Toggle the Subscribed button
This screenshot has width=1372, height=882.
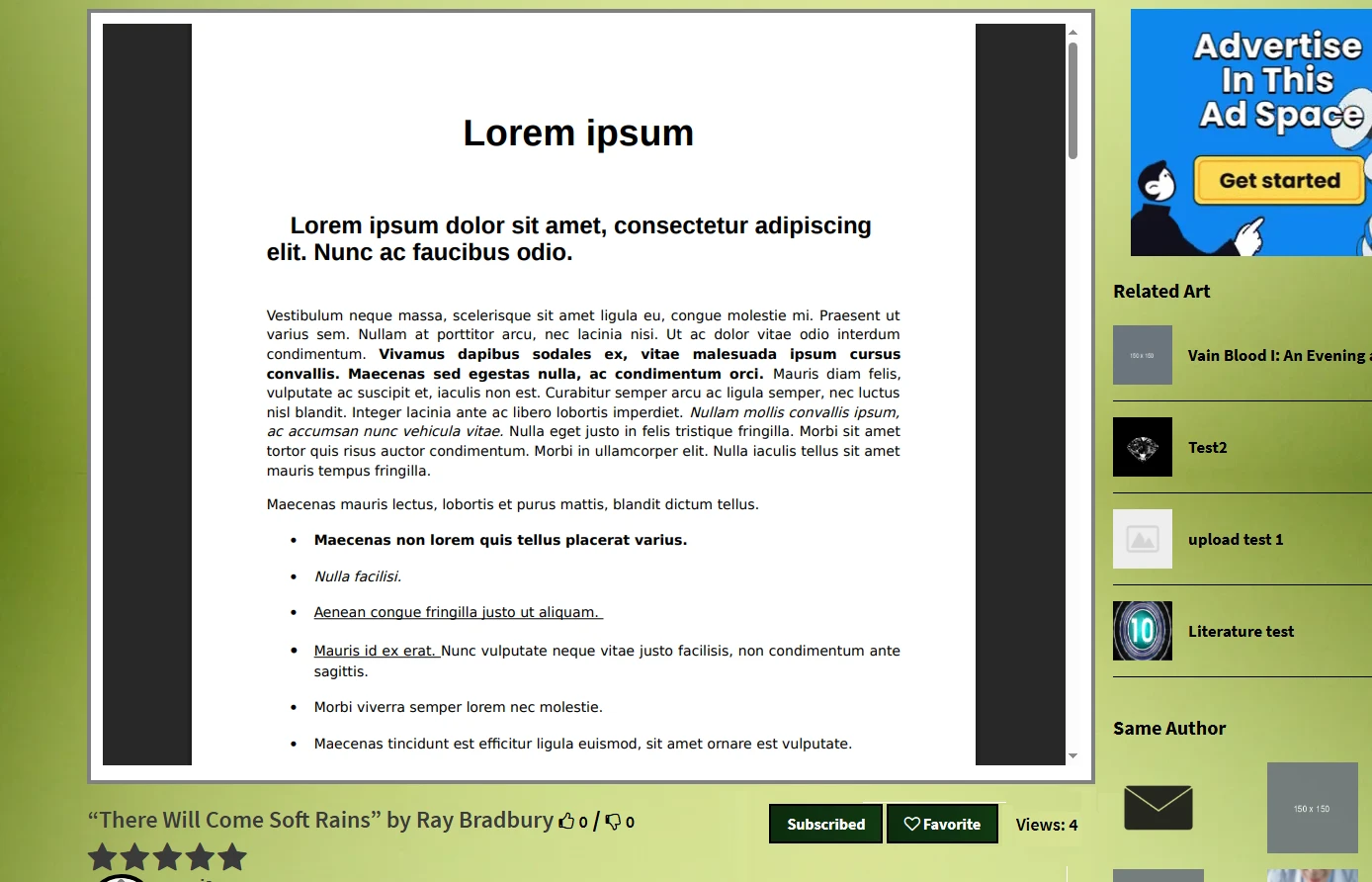[x=825, y=824]
